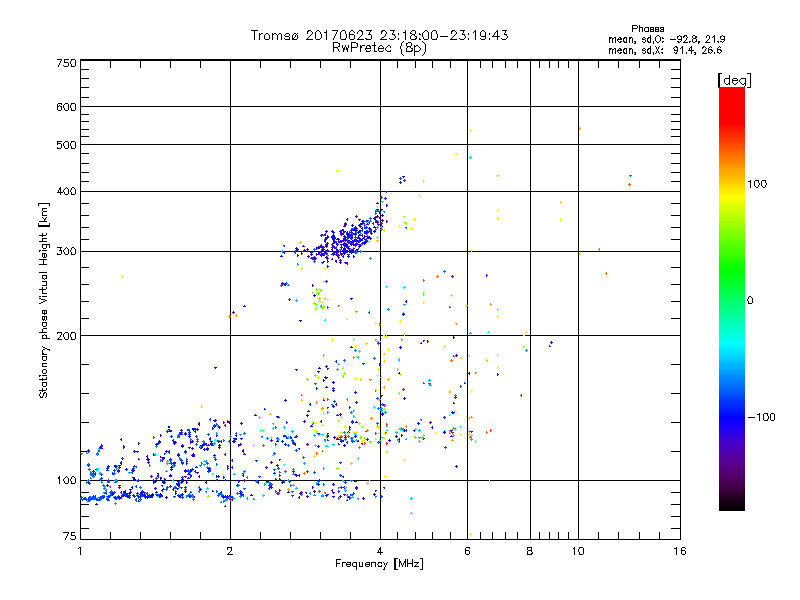Click the x-axis tick label '1'
Viewport: 800px width, 600px height.
coord(80,551)
